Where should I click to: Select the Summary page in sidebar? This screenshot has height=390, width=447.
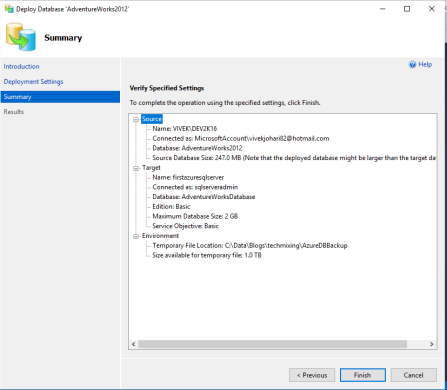point(60,97)
